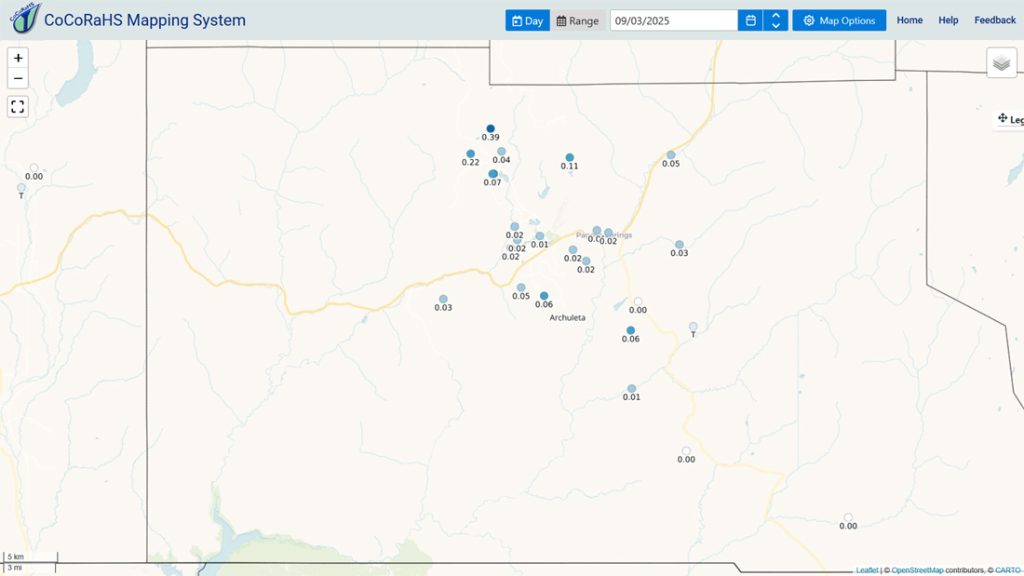Open the Map Options menu

[x=839, y=20]
